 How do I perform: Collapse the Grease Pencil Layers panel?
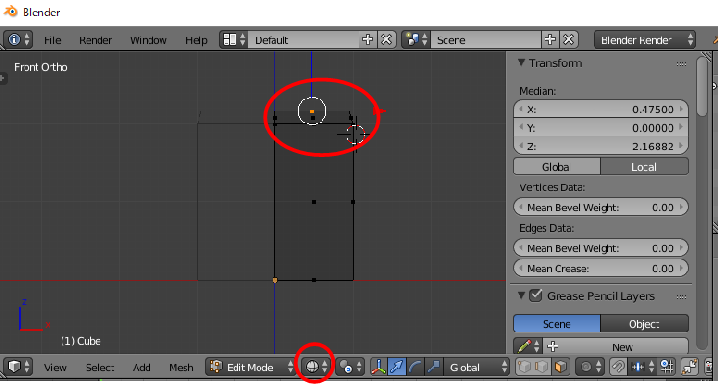click(x=521, y=295)
